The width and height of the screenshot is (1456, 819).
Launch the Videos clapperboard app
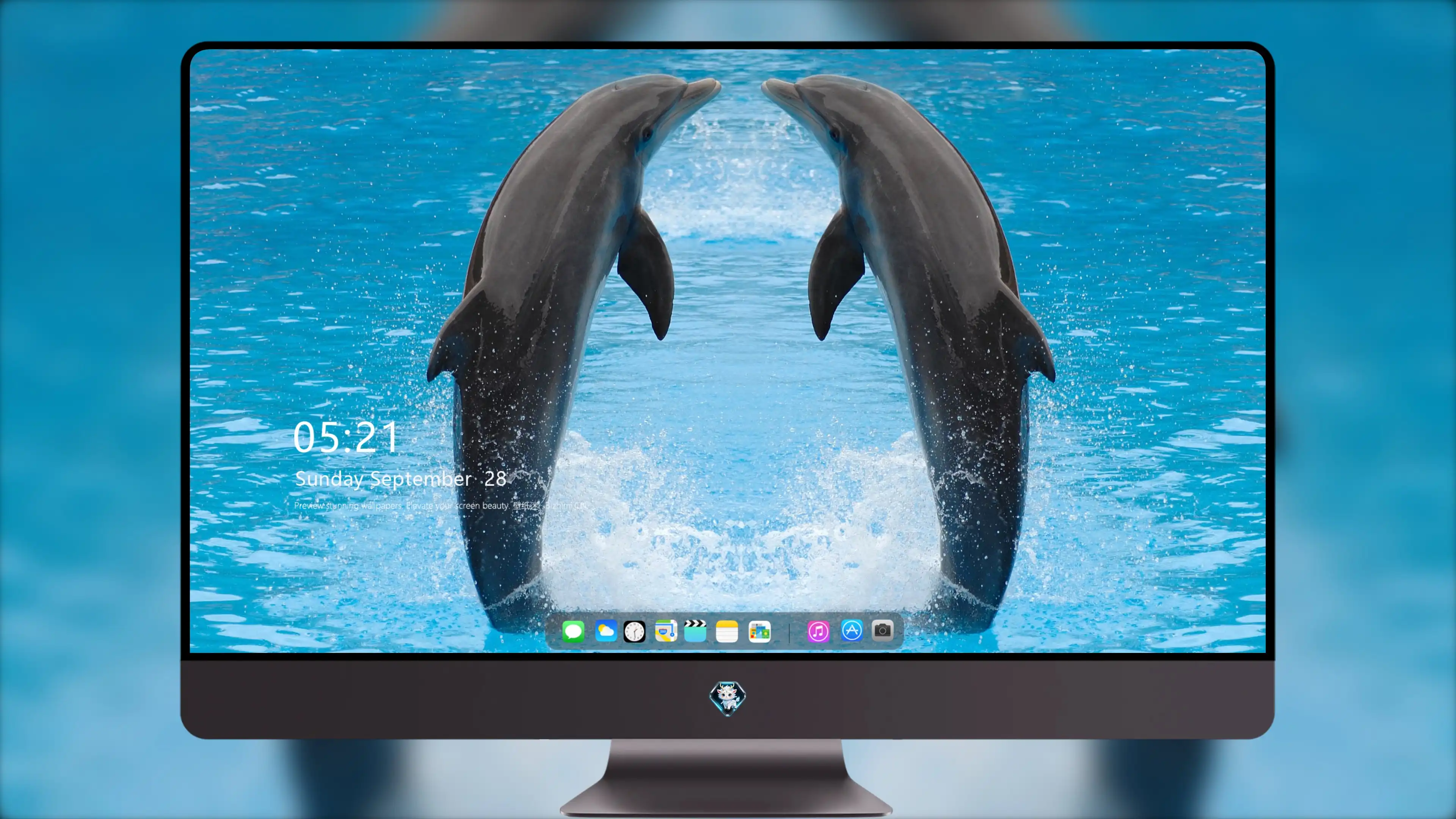click(695, 631)
